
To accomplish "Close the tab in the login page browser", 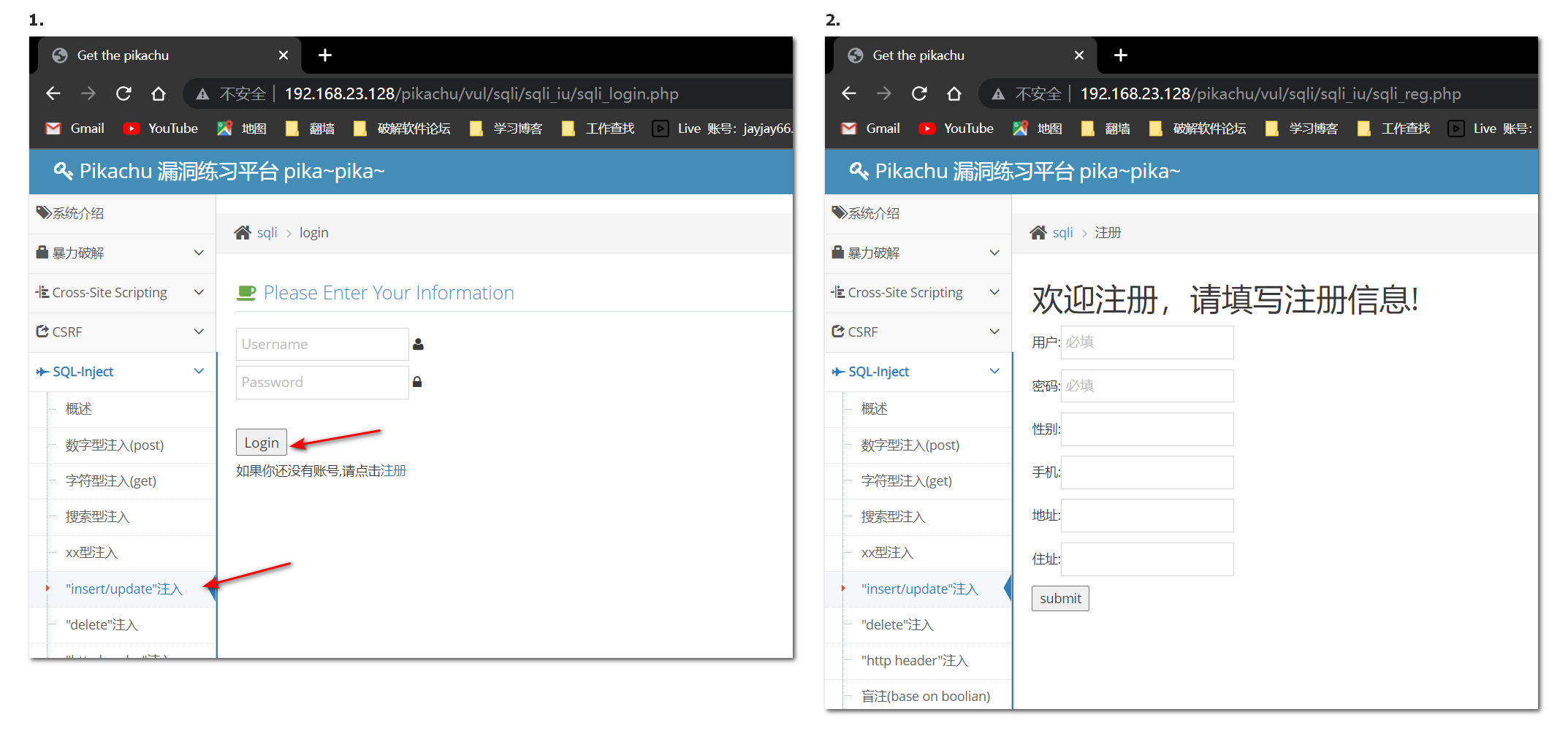I will click(x=283, y=55).
